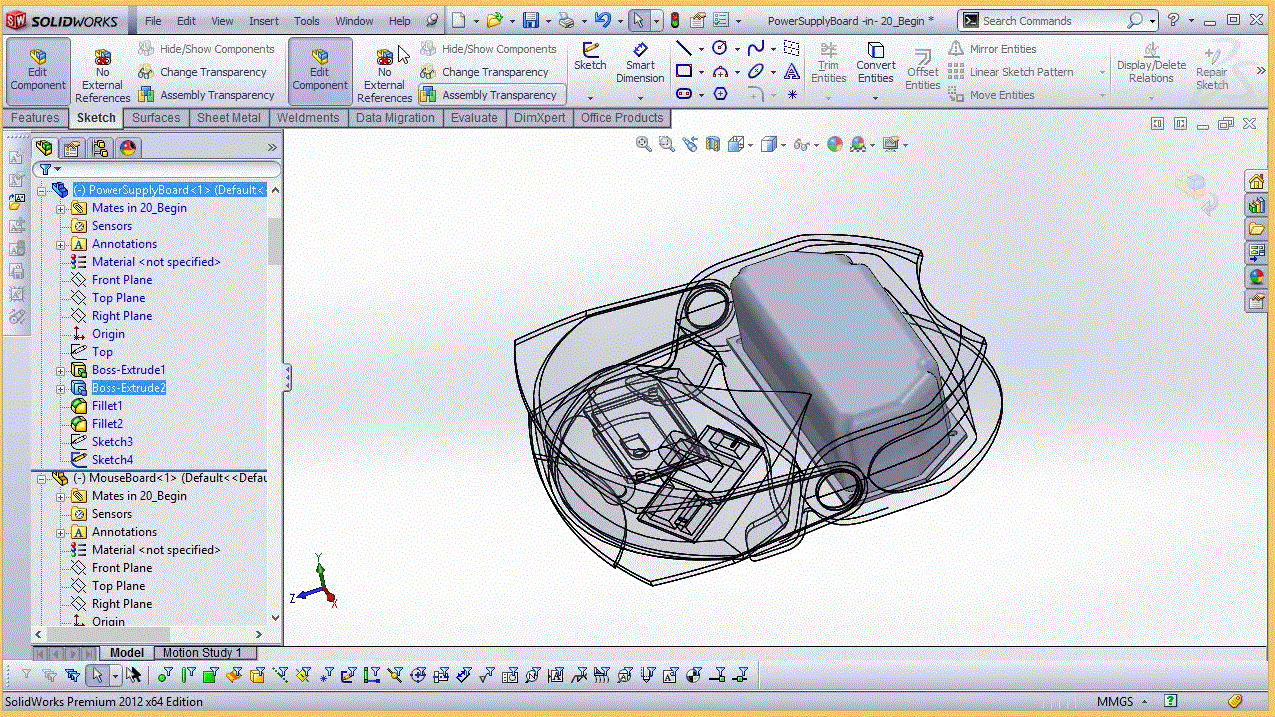Switch to the Motion Study 1 tab

(204, 652)
